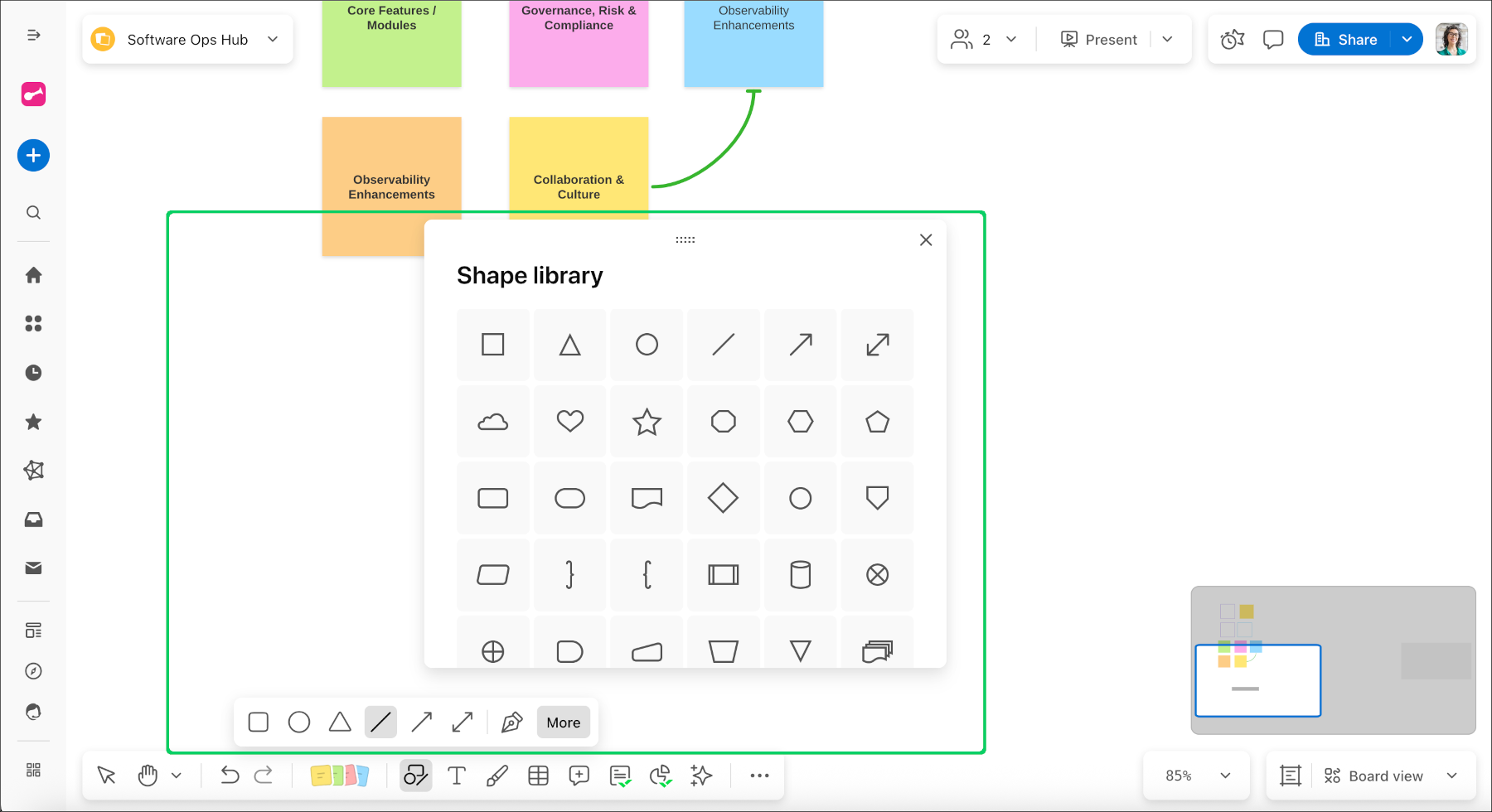Expand the Share button dropdown arrow
1492x812 pixels.
coord(1407,39)
